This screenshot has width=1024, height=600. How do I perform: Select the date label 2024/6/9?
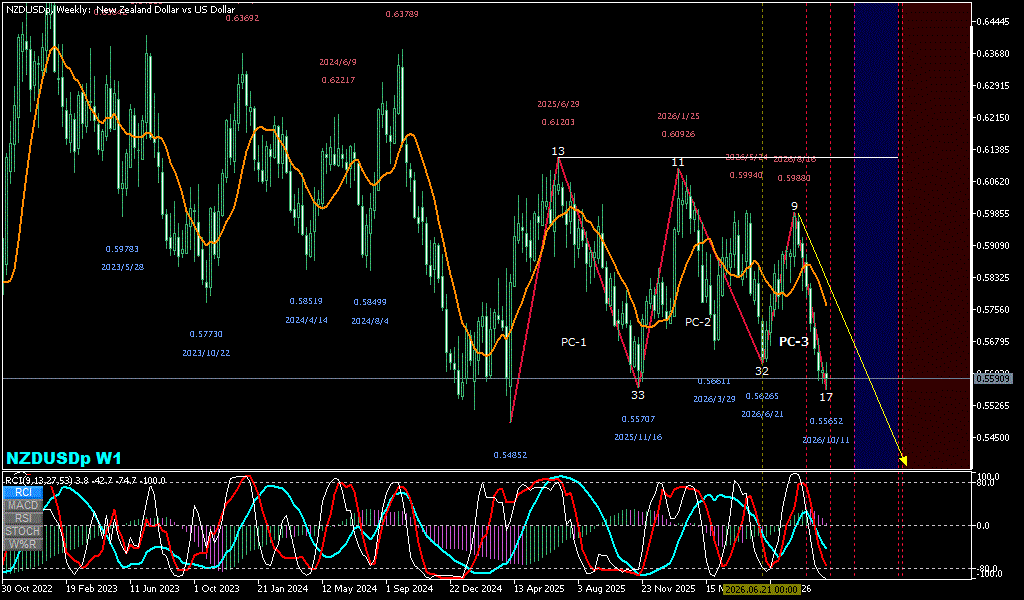338,62
